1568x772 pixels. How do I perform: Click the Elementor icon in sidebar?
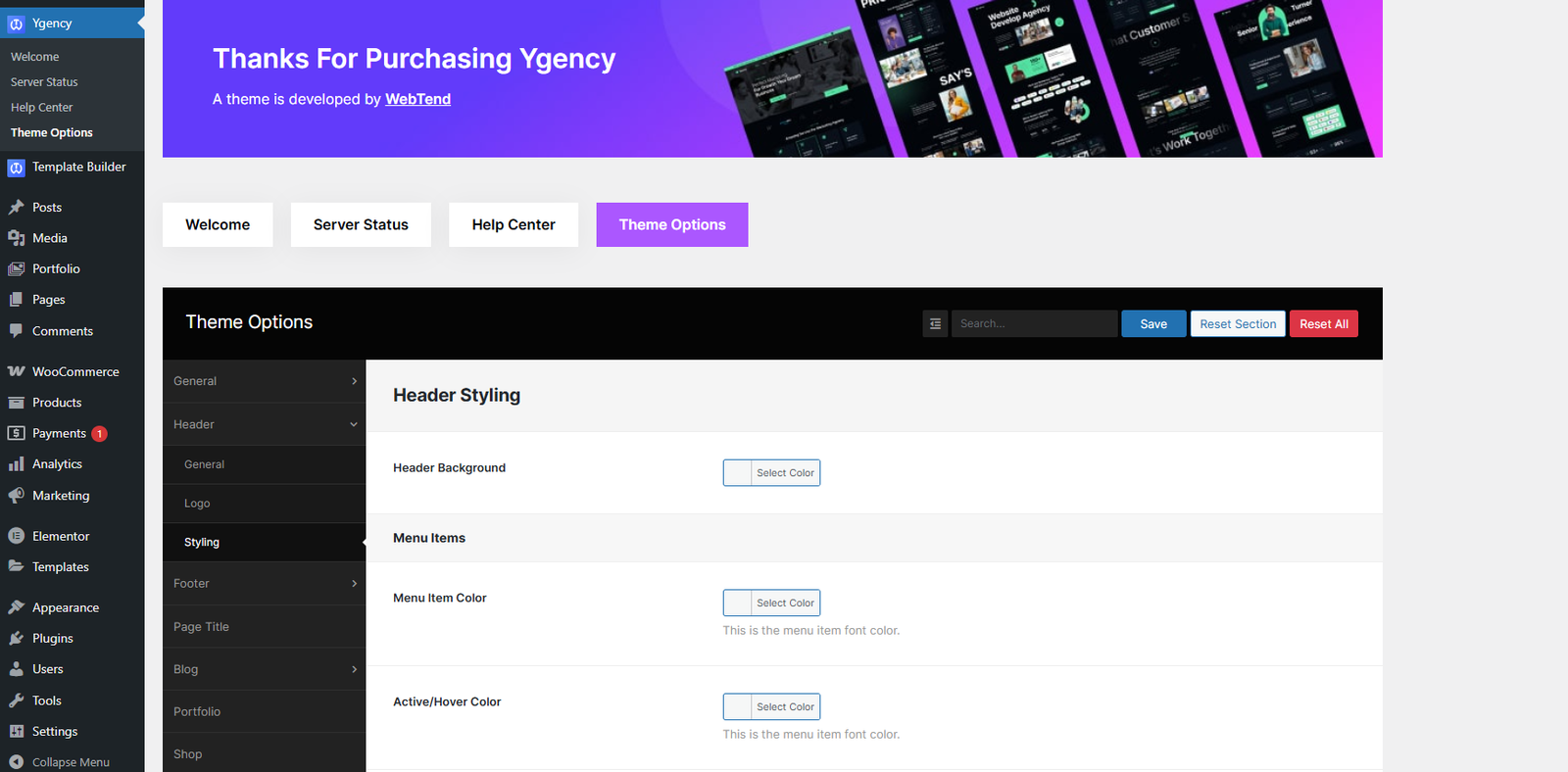click(x=16, y=536)
